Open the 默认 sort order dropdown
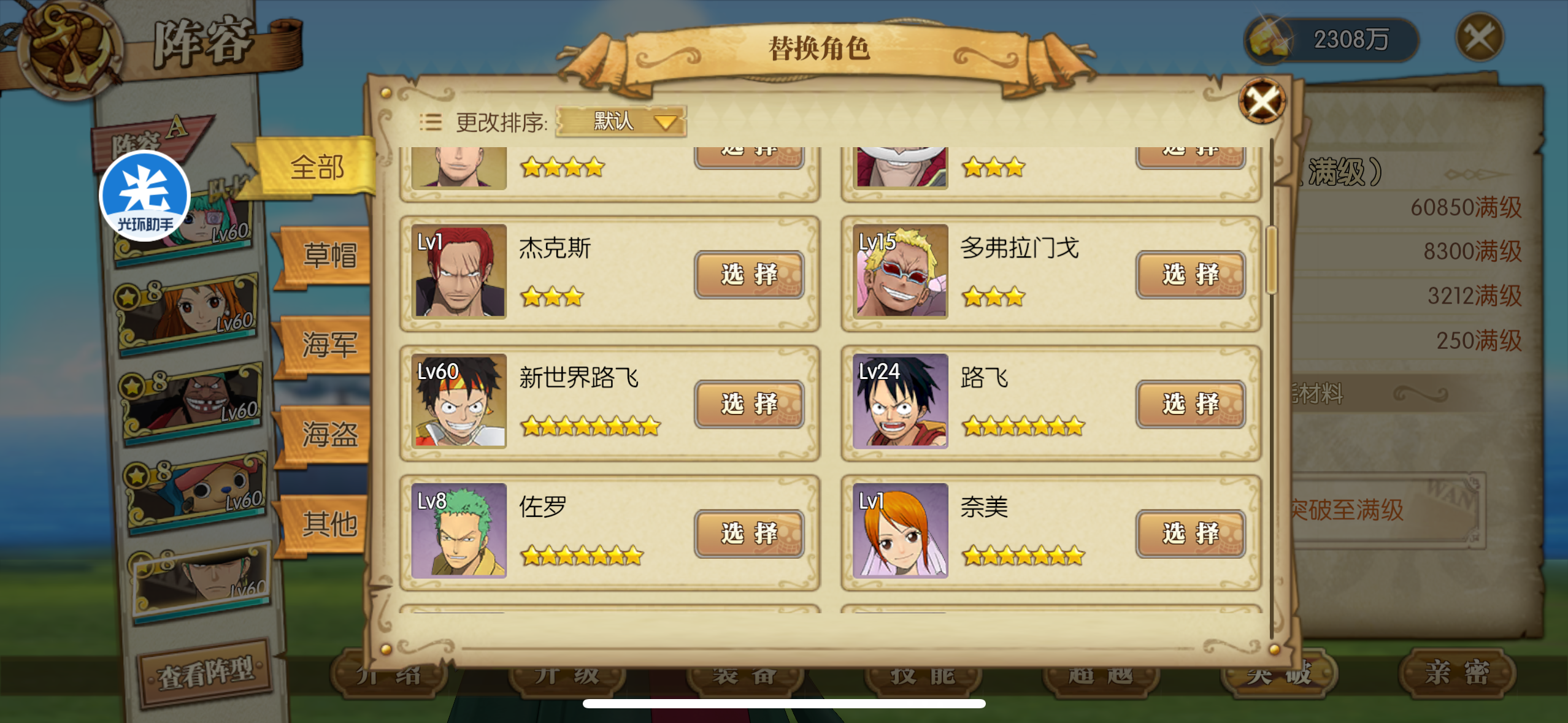The height and width of the screenshot is (723, 1568). pyautogui.click(x=621, y=121)
